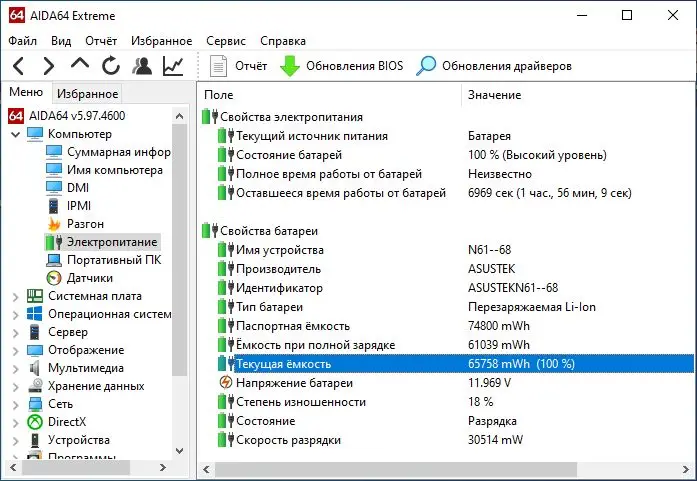Screen dimensions: 697x481
Task: Click the green arrow Обновления BIOS icon
Action: click(290, 66)
